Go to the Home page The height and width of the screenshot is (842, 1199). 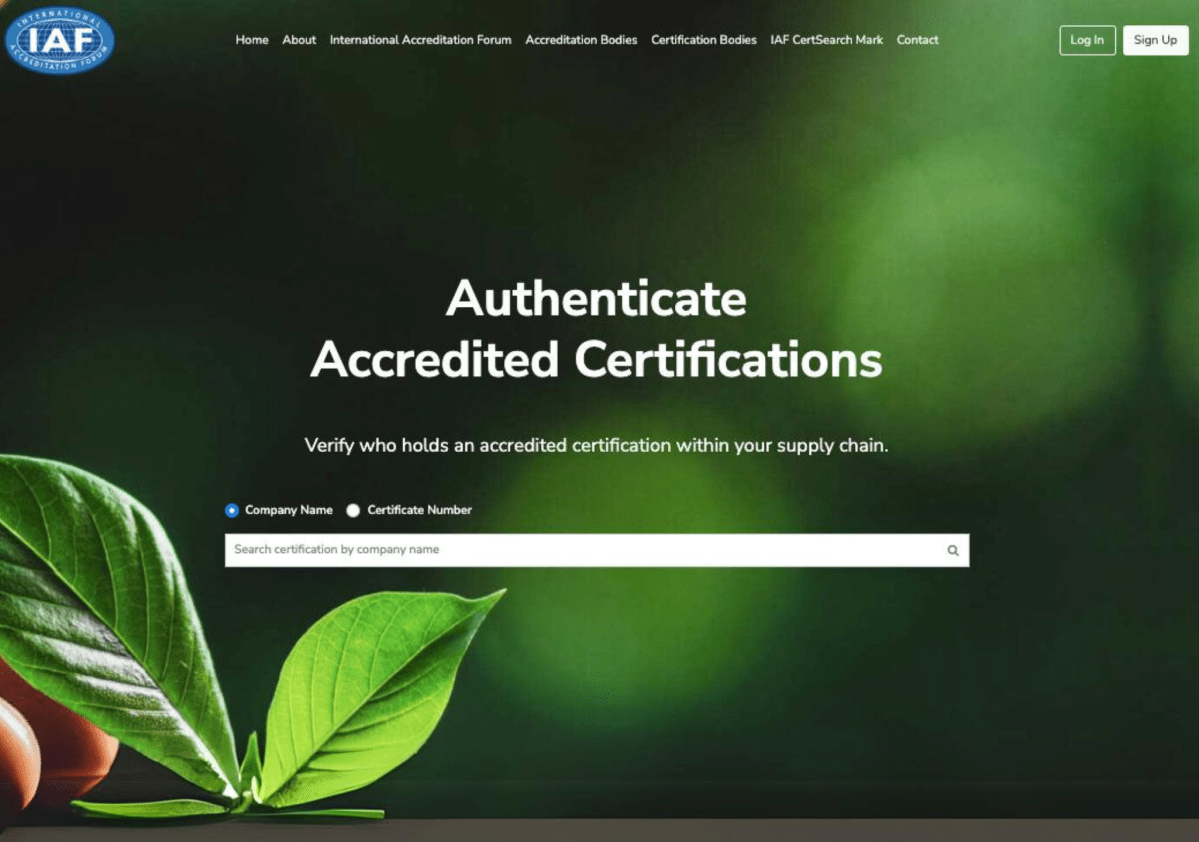[x=252, y=40]
